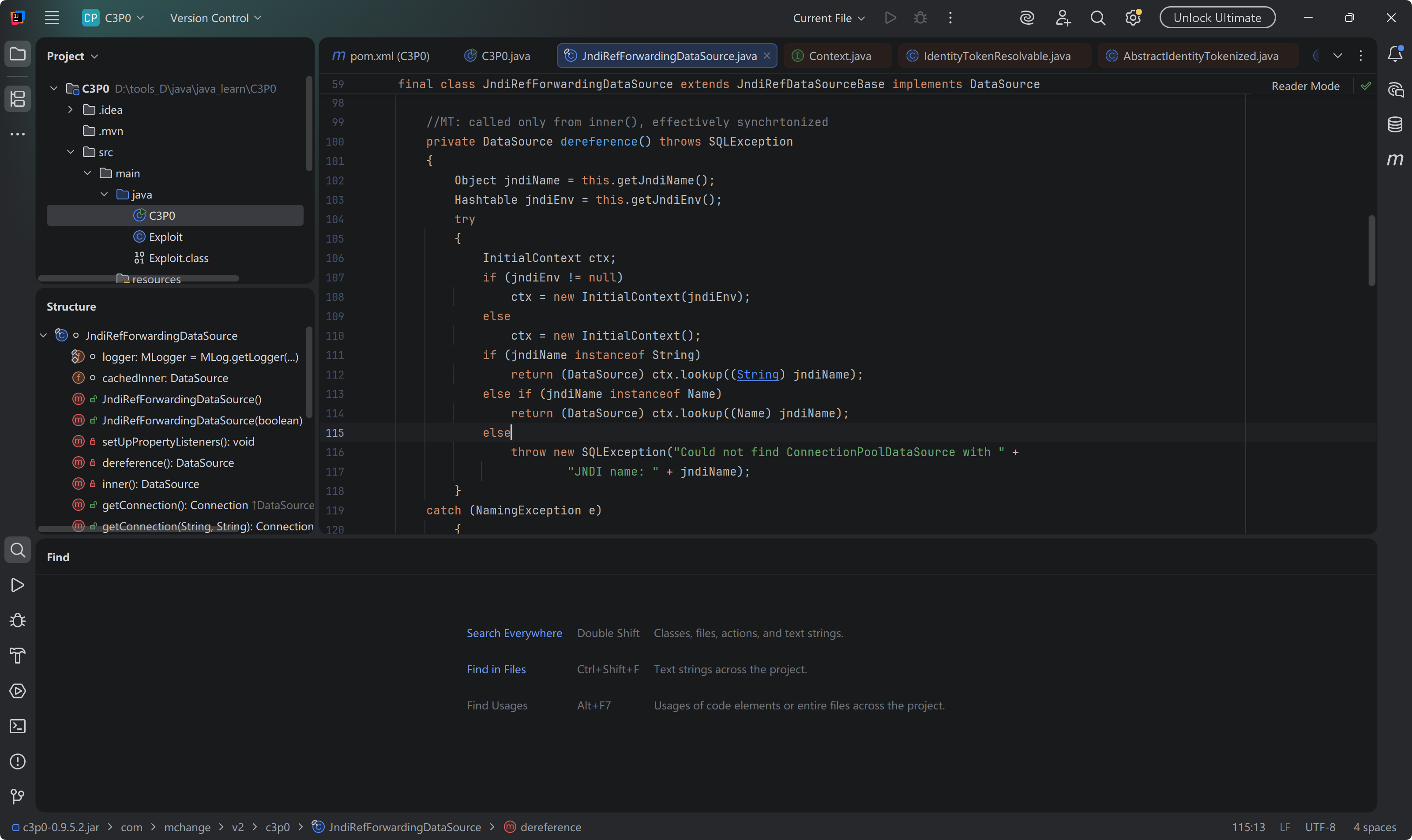Collapse the java folder
This screenshot has width=1412, height=840.
coord(104,194)
